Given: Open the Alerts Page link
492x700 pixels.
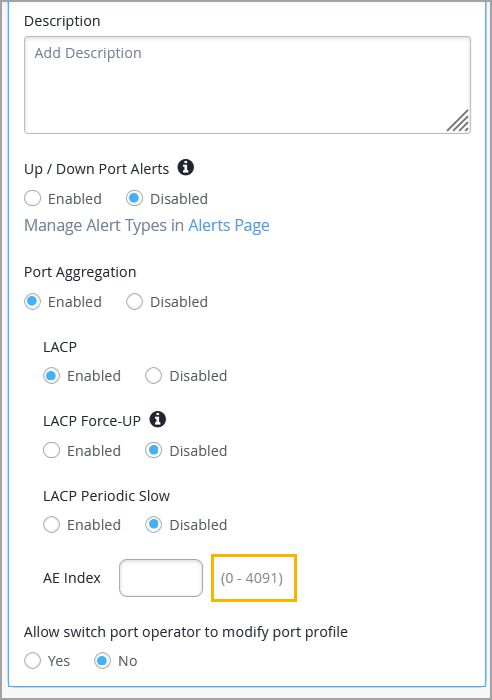Looking at the screenshot, I should tap(229, 226).
